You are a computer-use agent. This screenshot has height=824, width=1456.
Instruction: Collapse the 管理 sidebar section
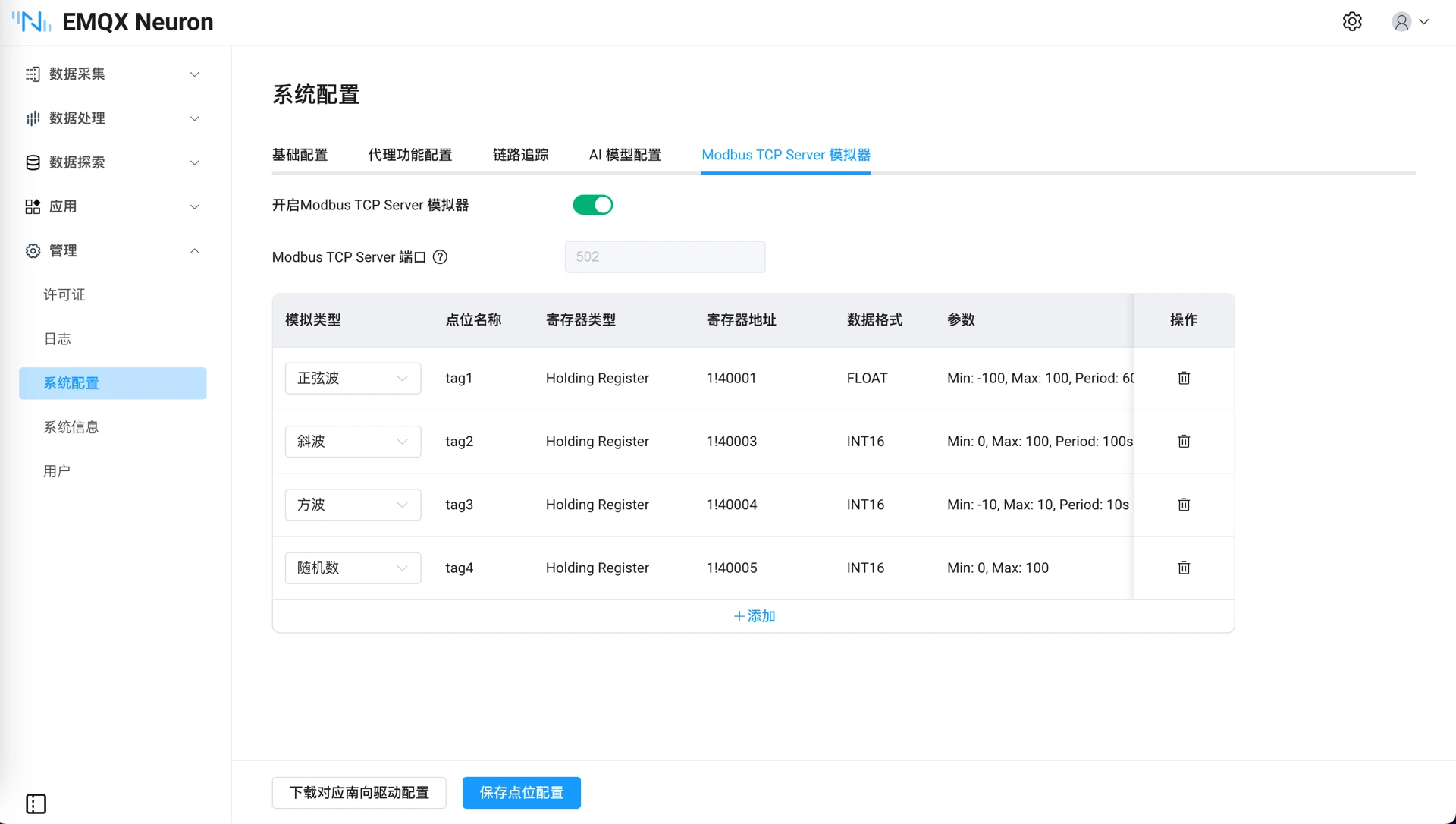tap(112, 250)
